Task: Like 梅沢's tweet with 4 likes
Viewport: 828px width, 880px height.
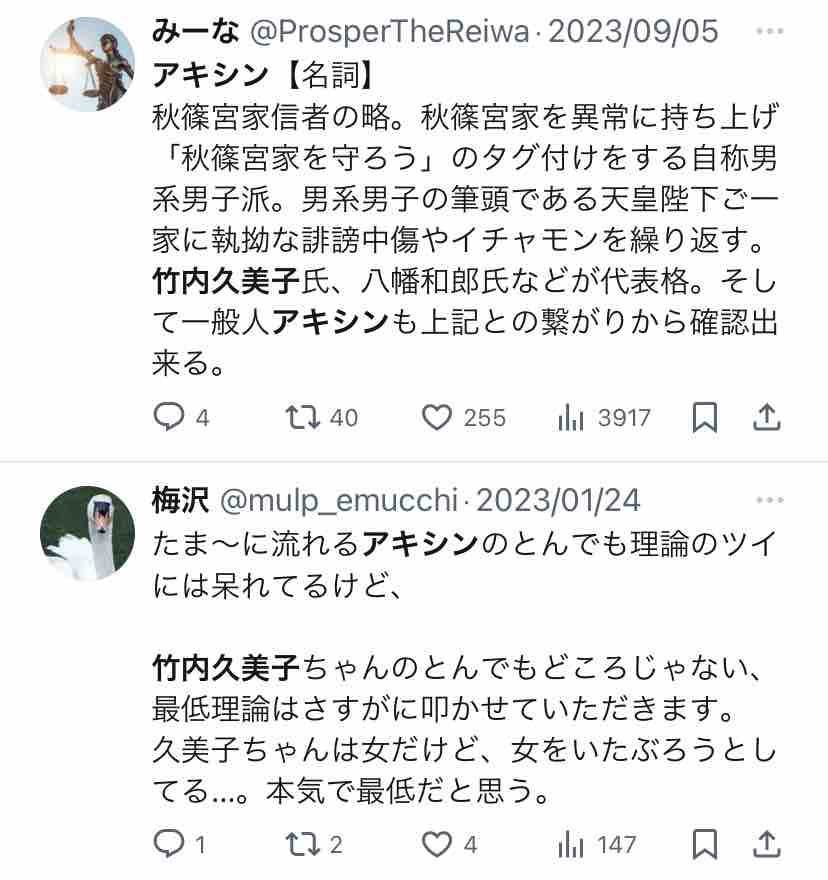Action: coord(437,845)
